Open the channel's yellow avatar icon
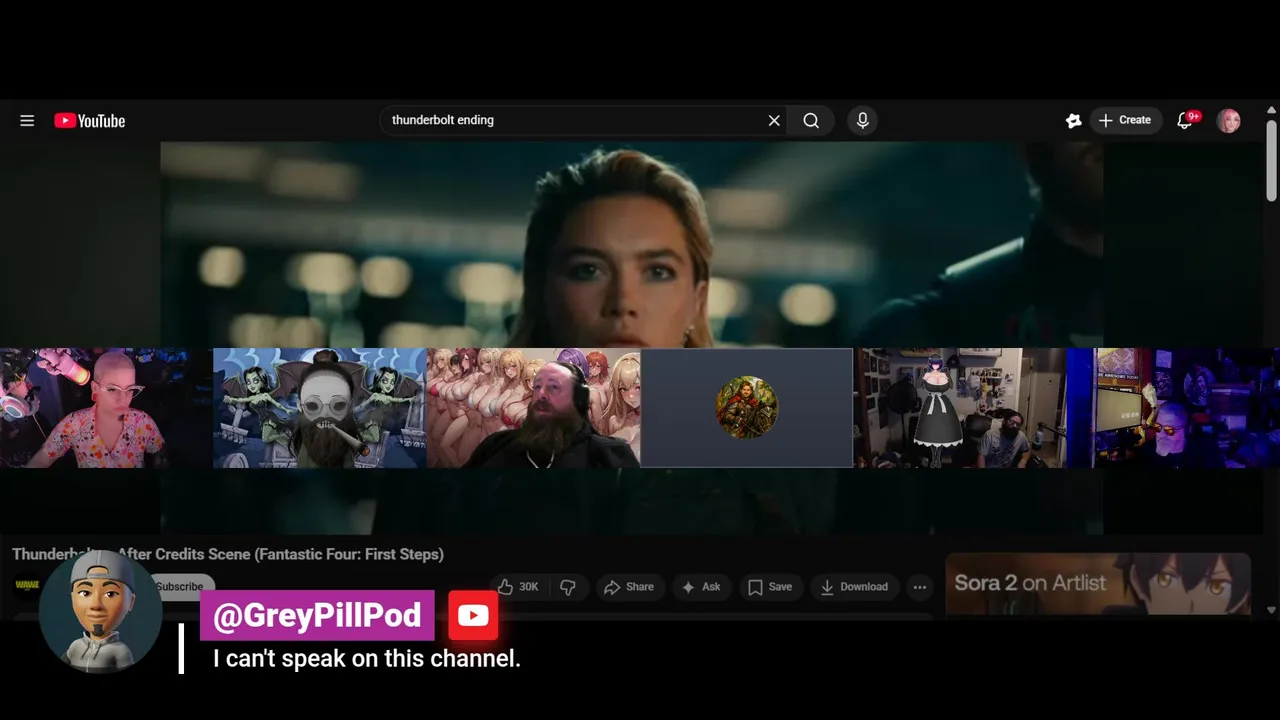The height and width of the screenshot is (720, 1280). point(27,585)
